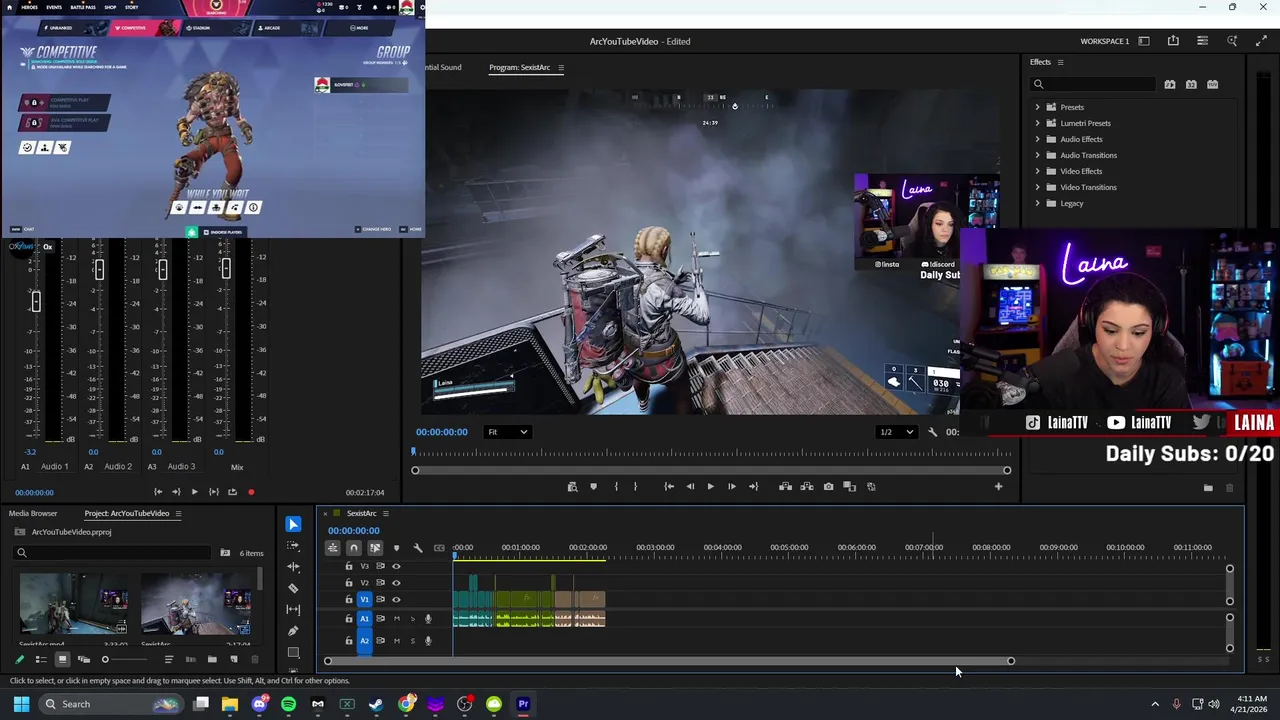Select the Track Select Forward tool

293,546
